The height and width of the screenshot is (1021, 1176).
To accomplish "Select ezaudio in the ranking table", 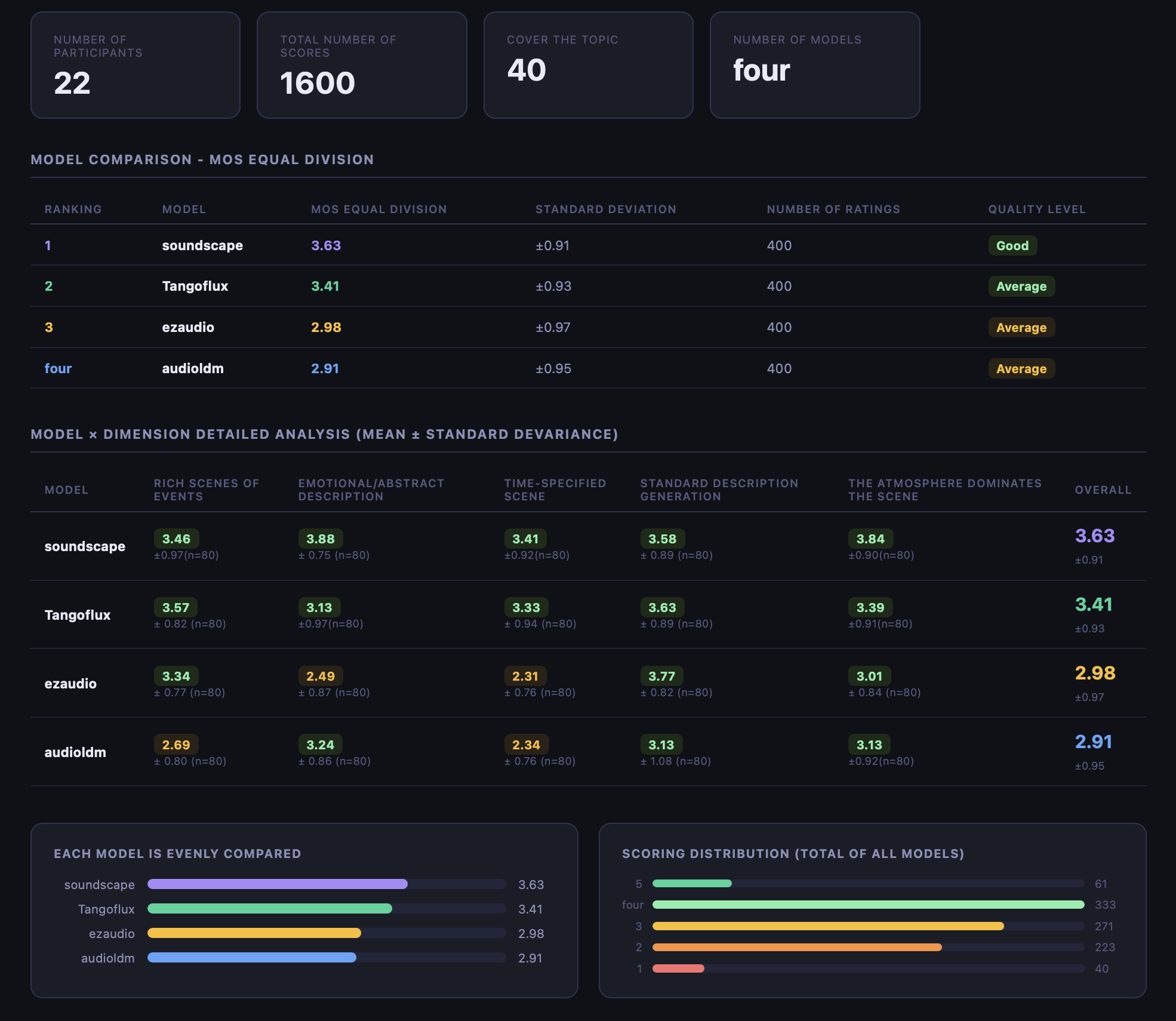I will pos(188,327).
